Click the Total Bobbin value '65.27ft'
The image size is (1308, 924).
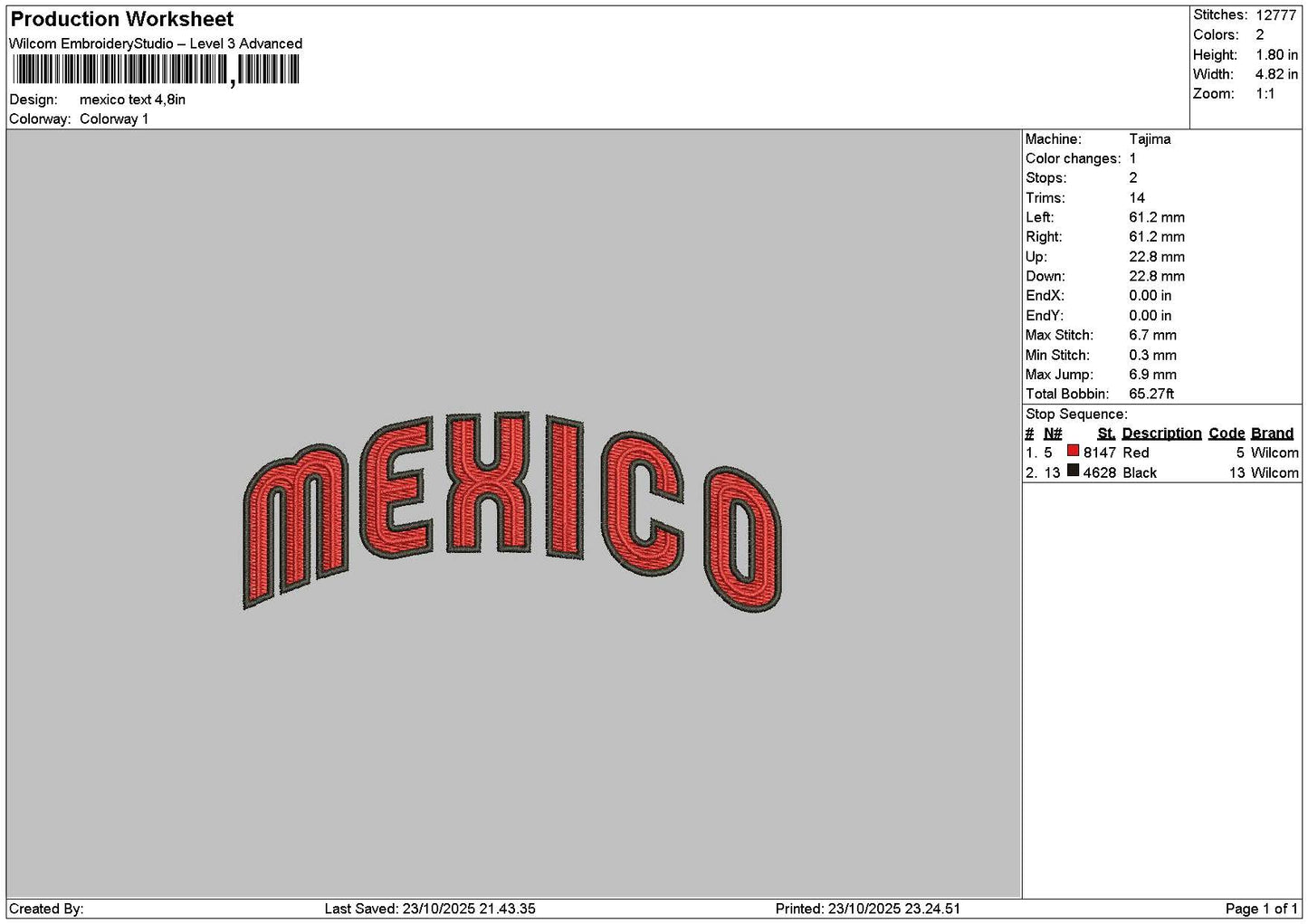(1151, 394)
